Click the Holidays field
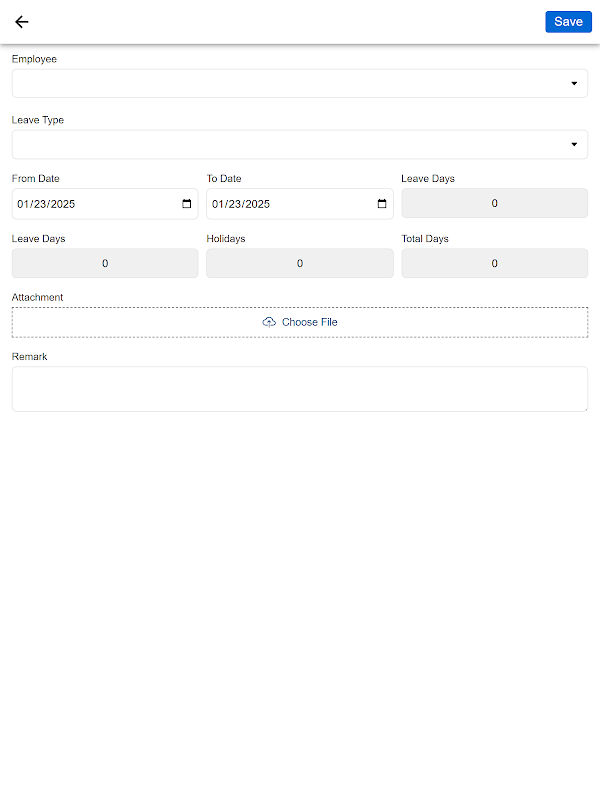 coord(300,264)
